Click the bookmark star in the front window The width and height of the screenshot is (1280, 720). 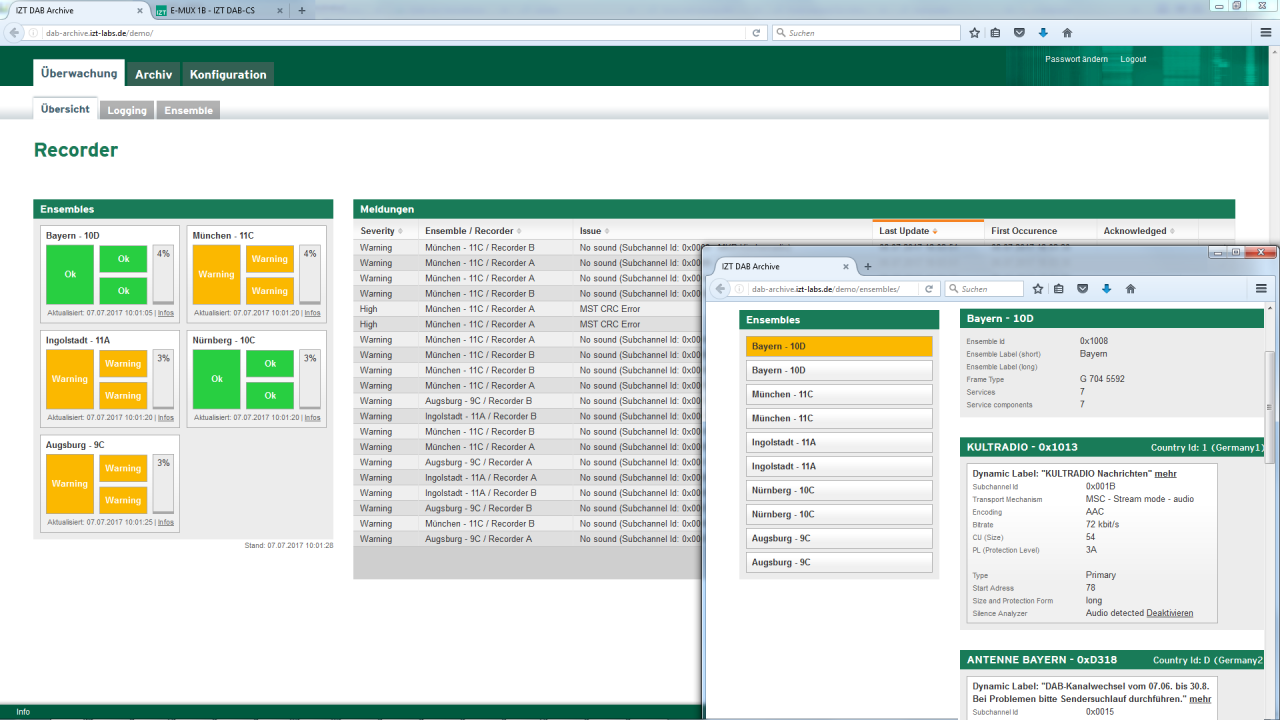[1038, 289]
